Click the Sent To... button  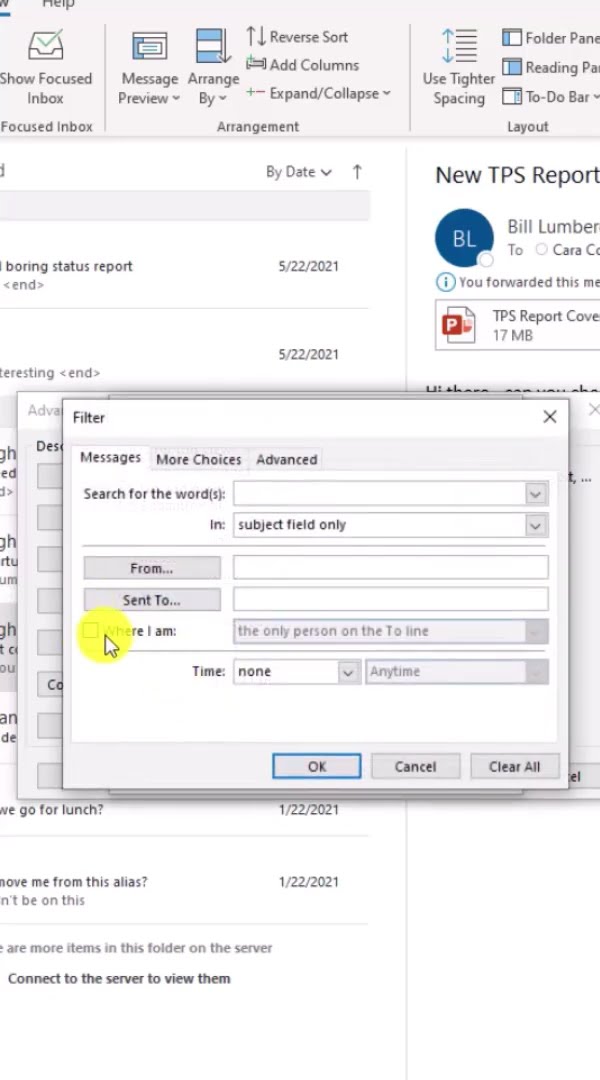pyautogui.click(x=152, y=600)
